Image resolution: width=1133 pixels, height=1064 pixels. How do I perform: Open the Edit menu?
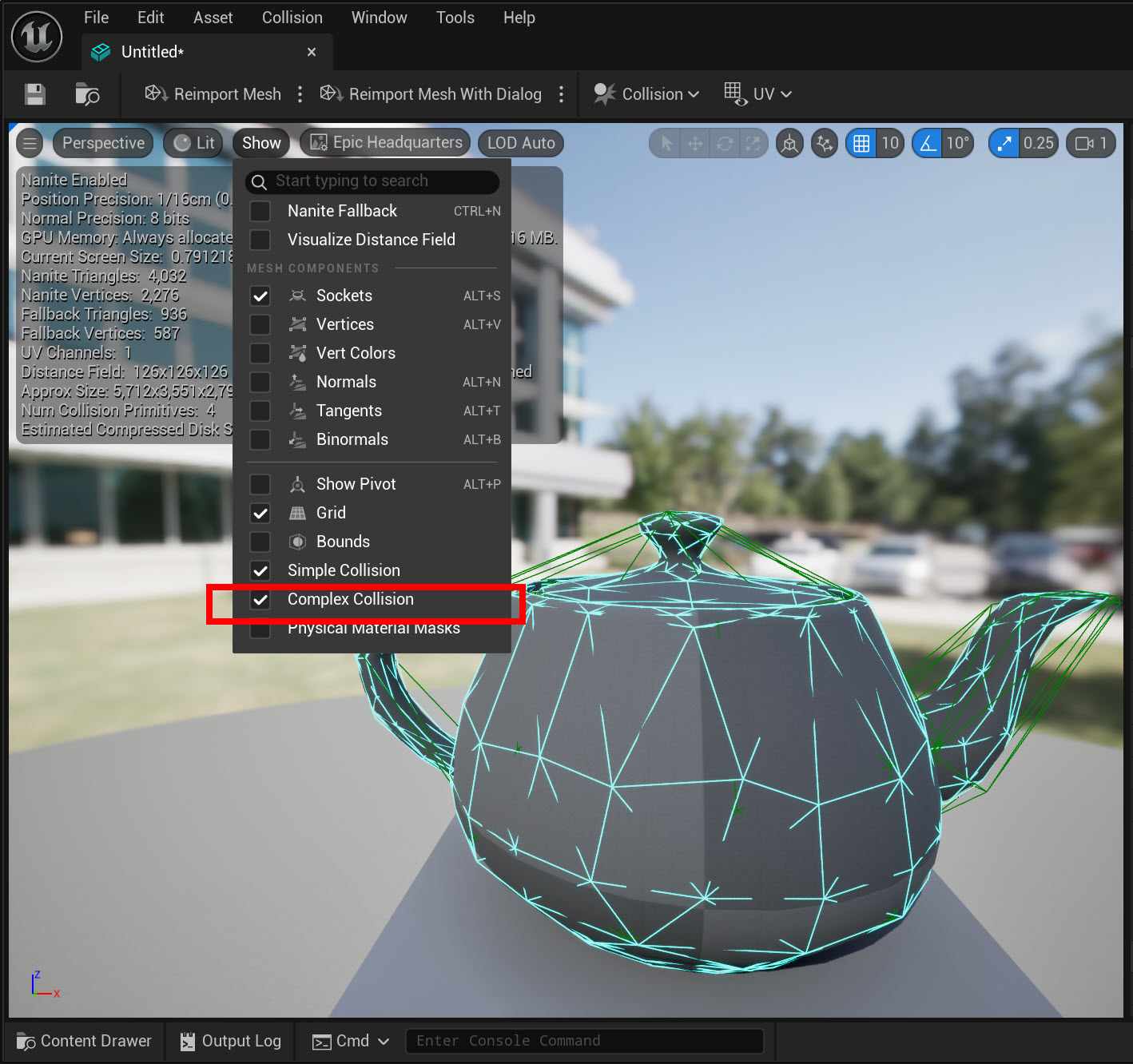click(x=150, y=18)
